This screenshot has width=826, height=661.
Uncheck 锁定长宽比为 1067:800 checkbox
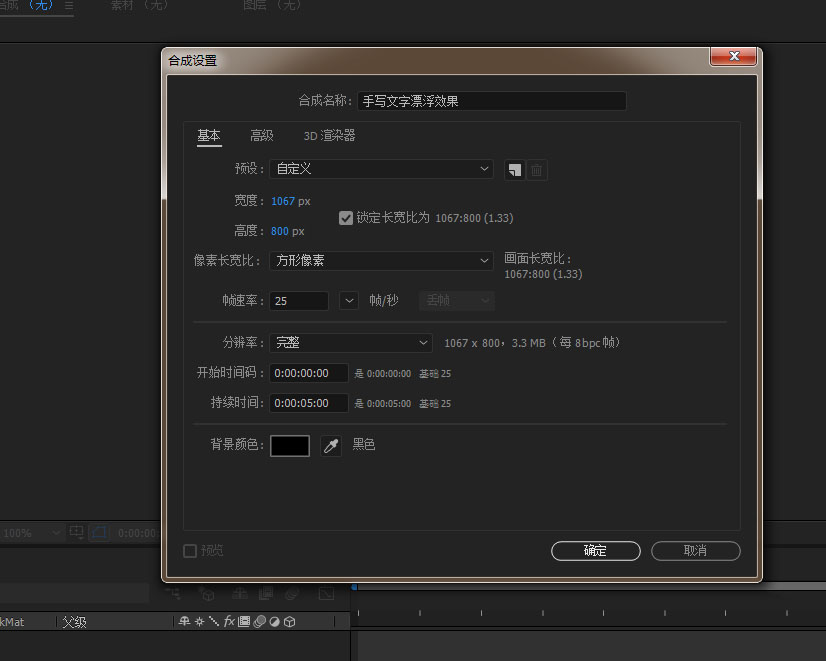[346, 218]
